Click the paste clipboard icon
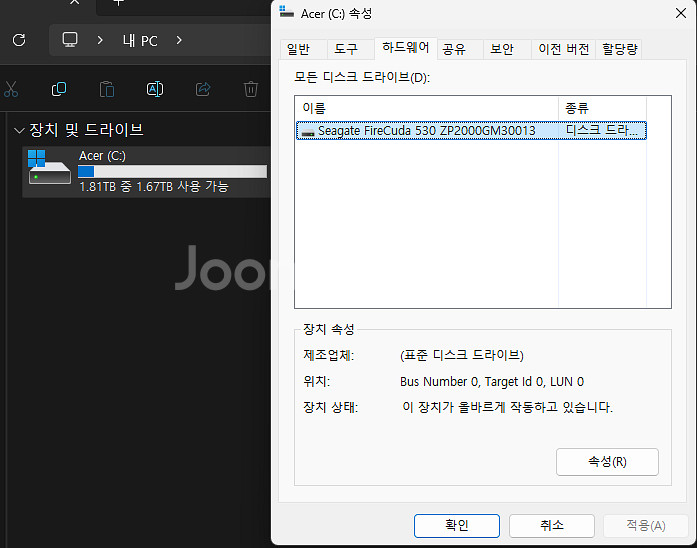 tap(107, 89)
